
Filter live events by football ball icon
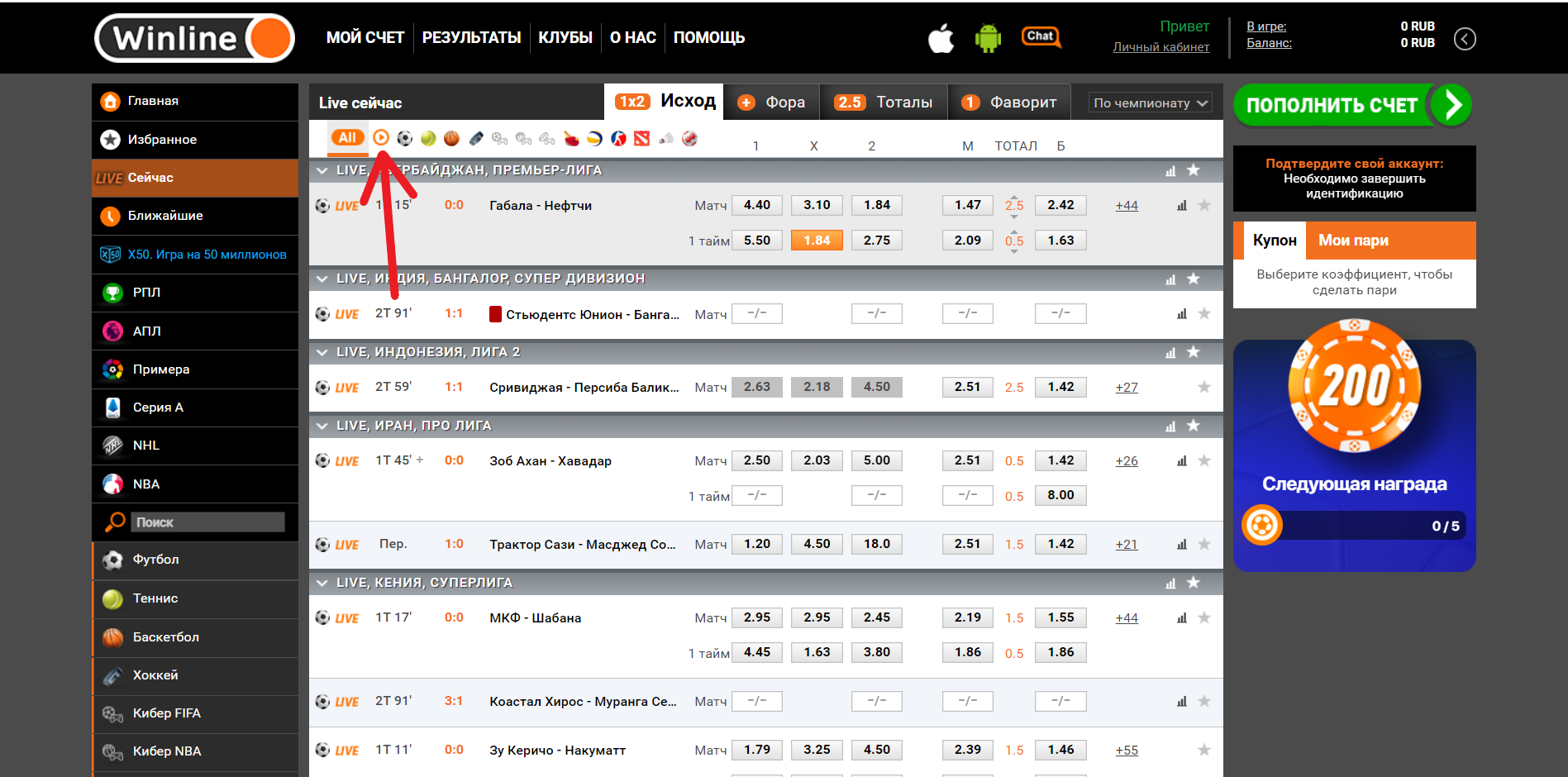tap(404, 138)
